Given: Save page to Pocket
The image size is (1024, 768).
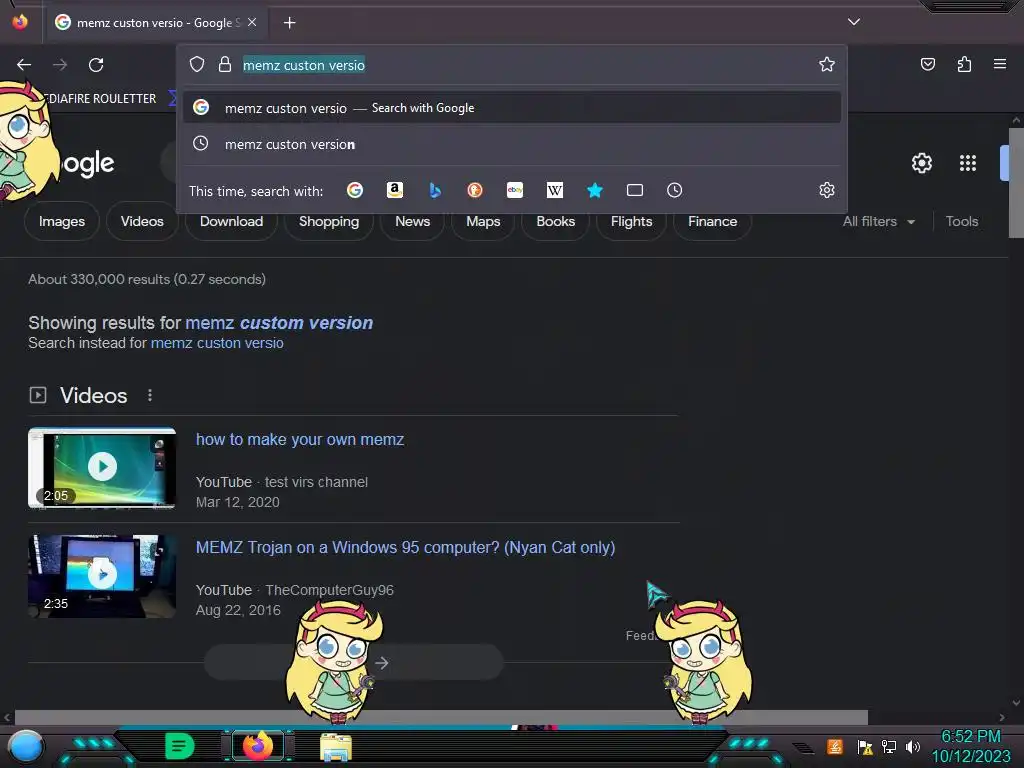Looking at the screenshot, I should (927, 64).
